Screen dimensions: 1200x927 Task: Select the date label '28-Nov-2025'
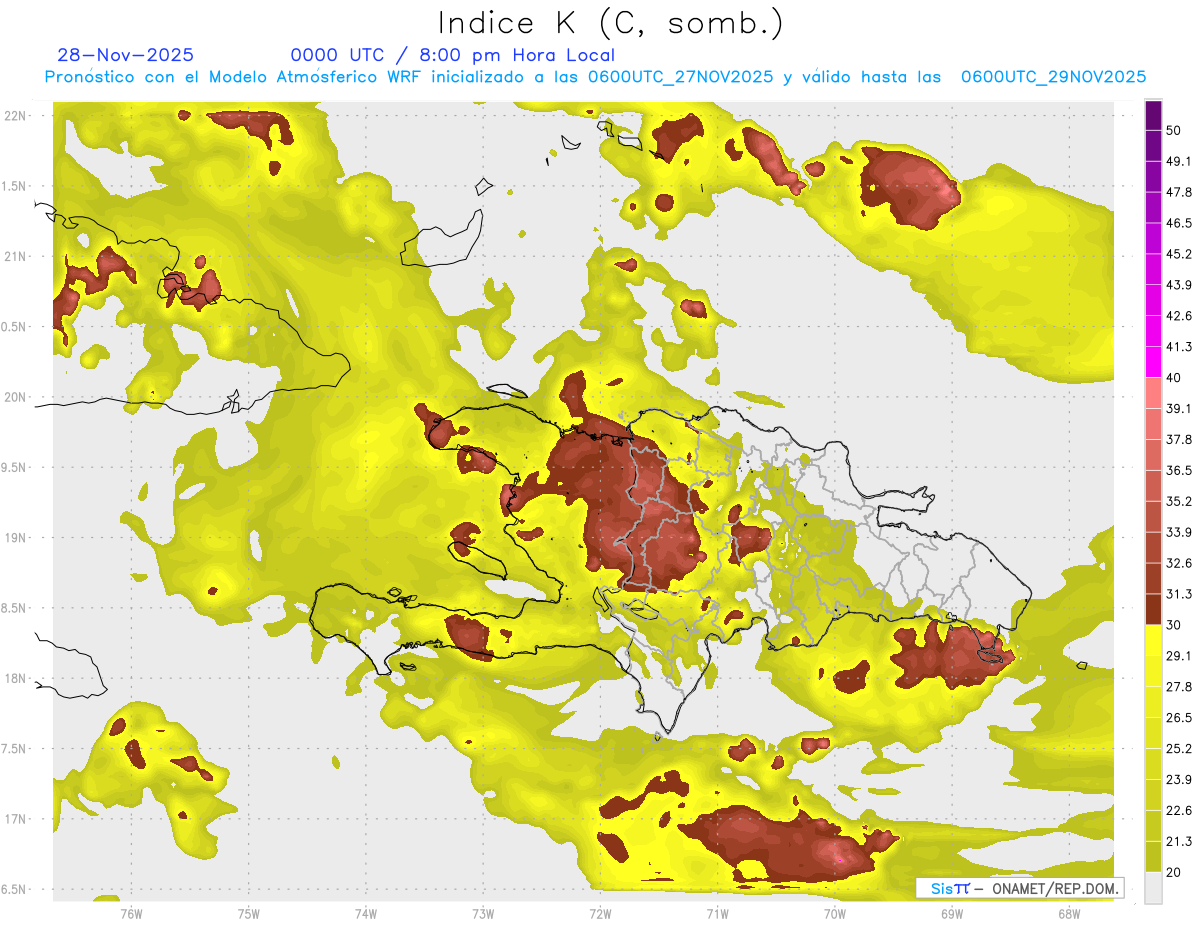coord(126,55)
